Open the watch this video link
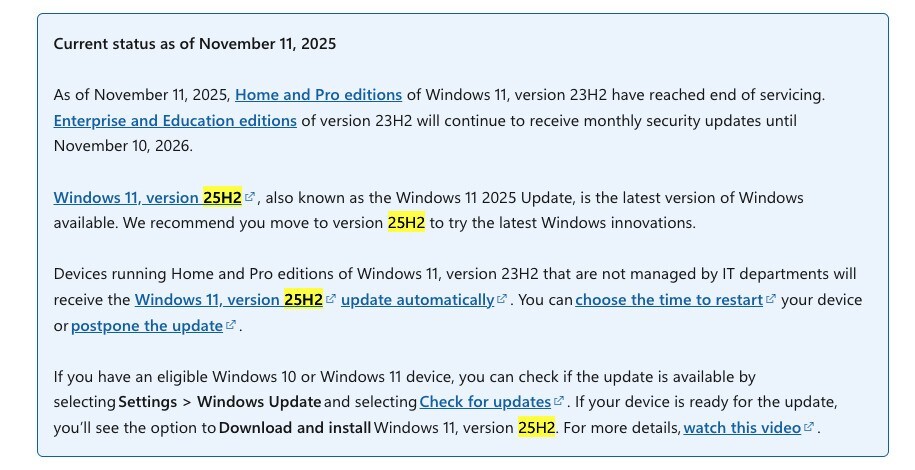 pos(742,428)
